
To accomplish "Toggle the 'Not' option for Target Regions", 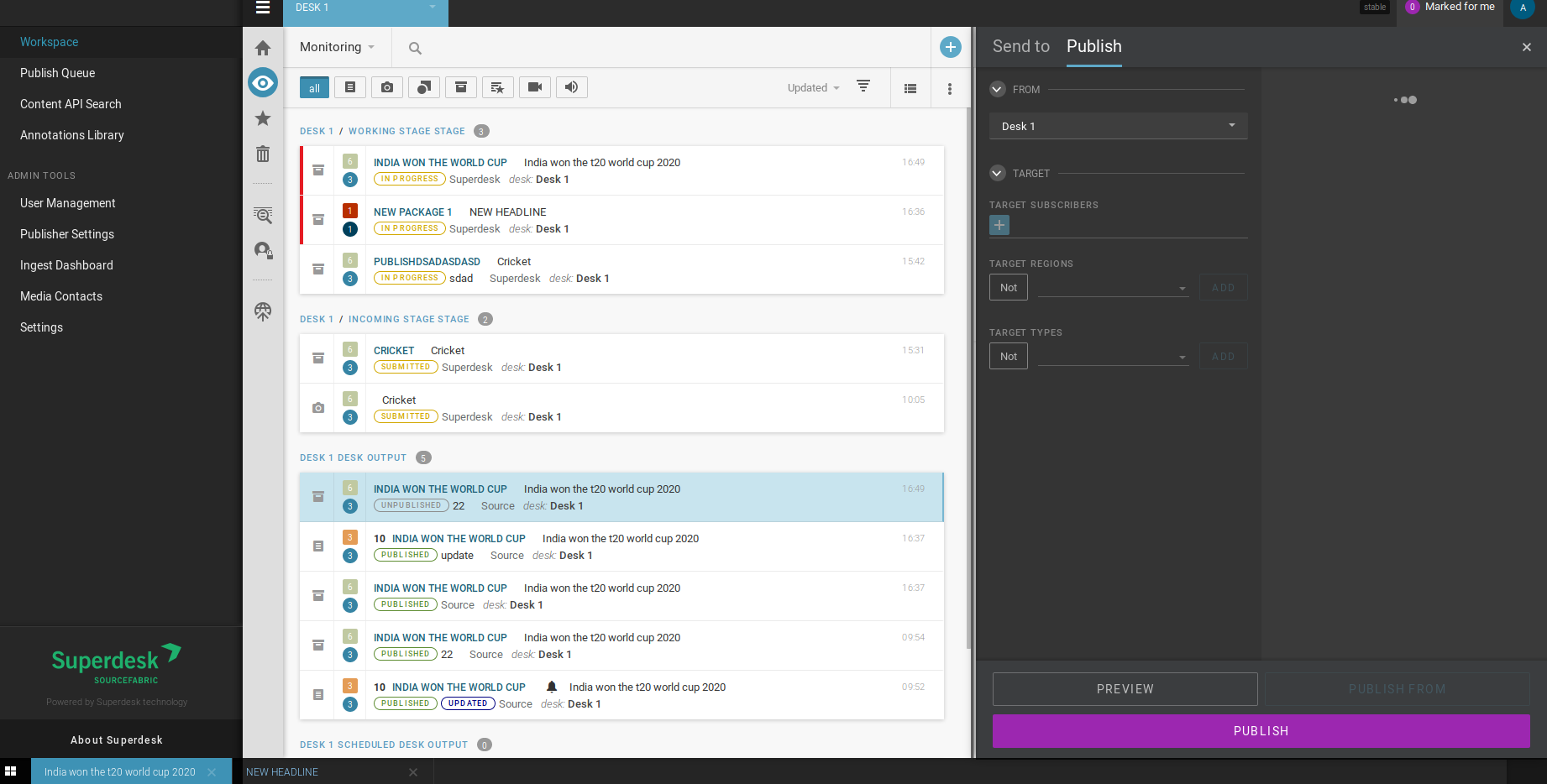I will (x=1008, y=286).
